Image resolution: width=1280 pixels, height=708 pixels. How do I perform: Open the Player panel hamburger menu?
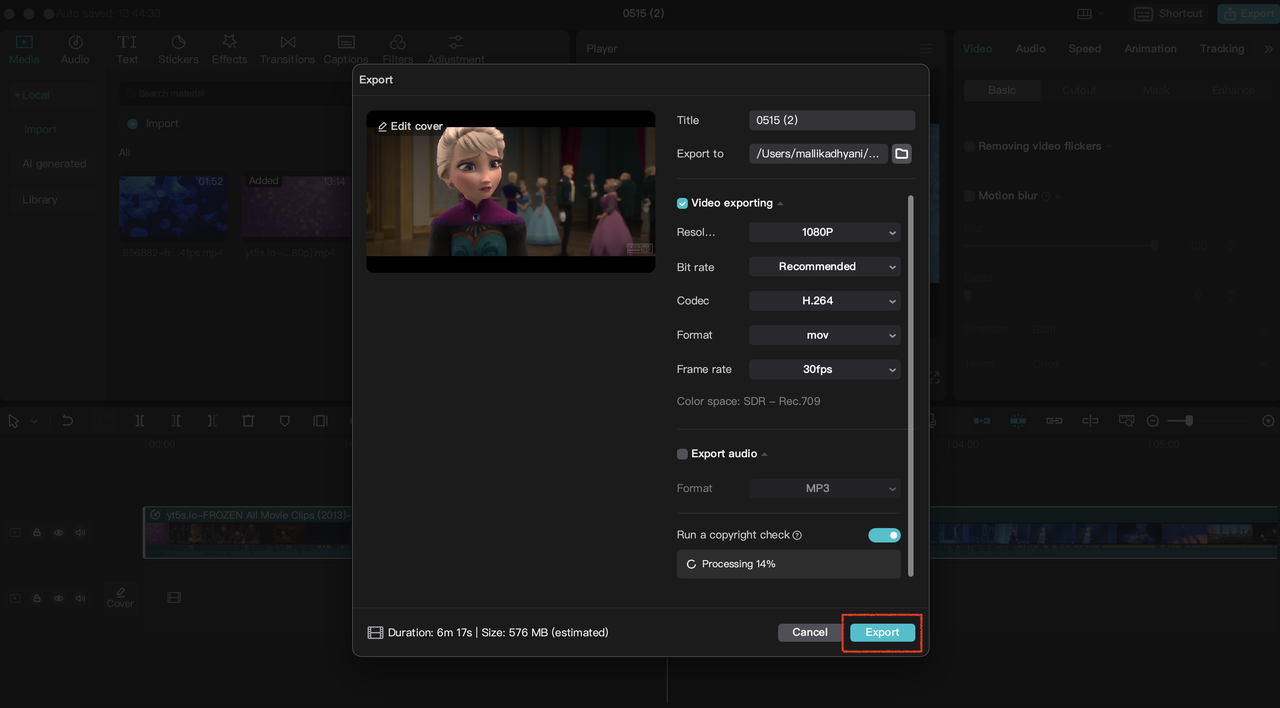[x=926, y=49]
